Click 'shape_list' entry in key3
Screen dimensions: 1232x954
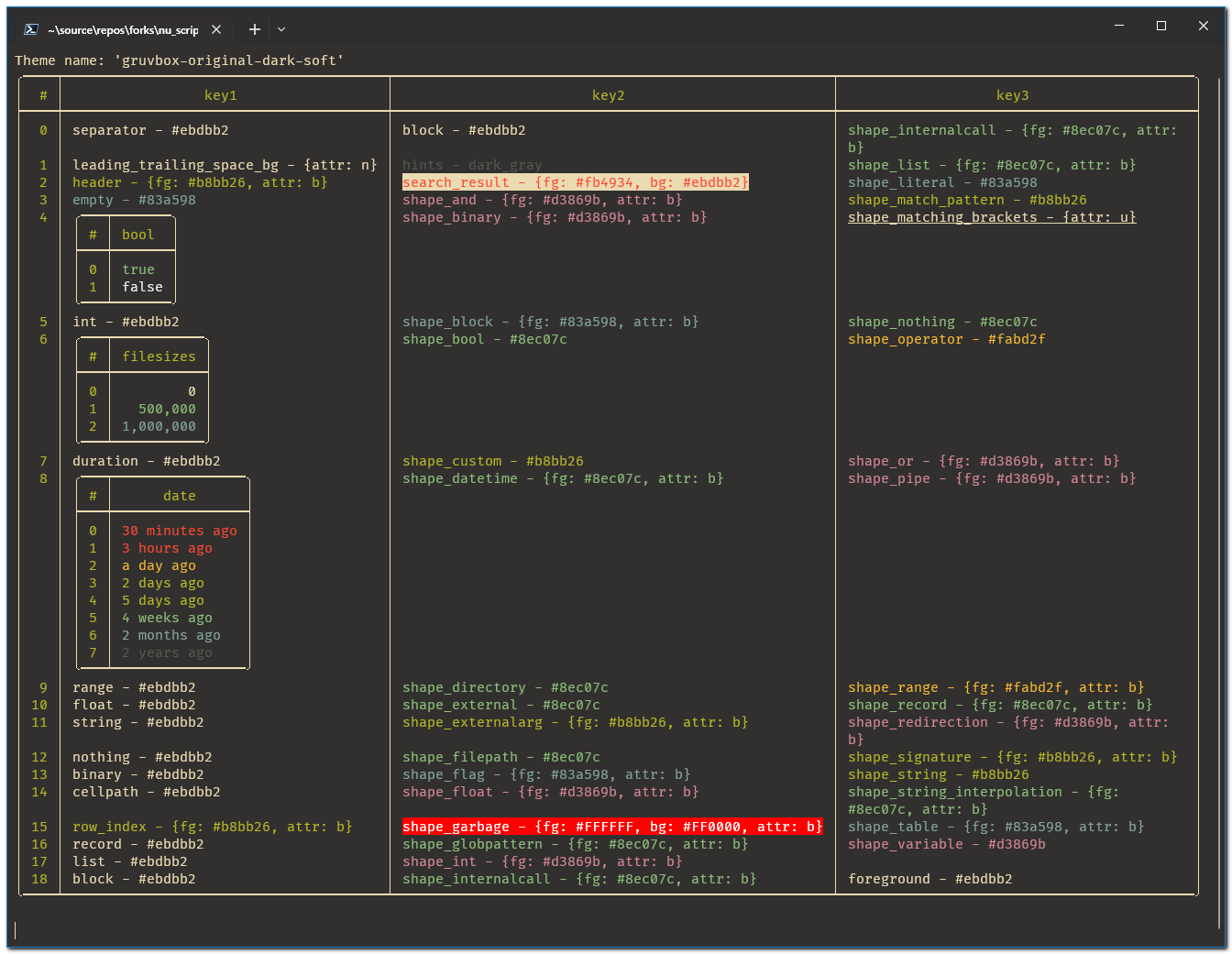tap(992, 165)
